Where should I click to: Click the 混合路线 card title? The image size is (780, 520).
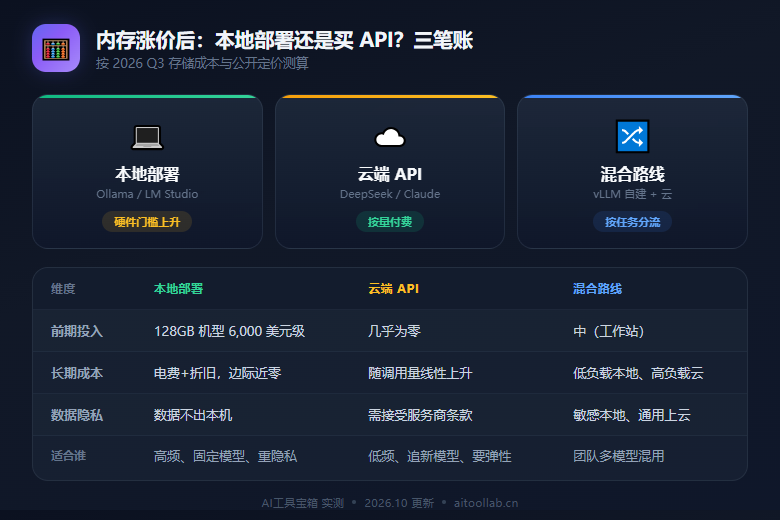tap(632, 174)
